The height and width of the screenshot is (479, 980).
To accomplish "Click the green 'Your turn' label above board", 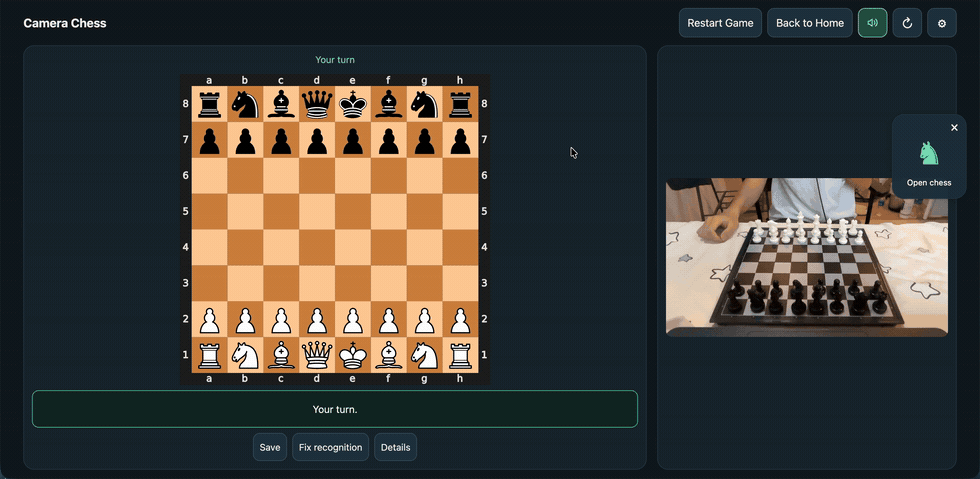I will coord(335,60).
